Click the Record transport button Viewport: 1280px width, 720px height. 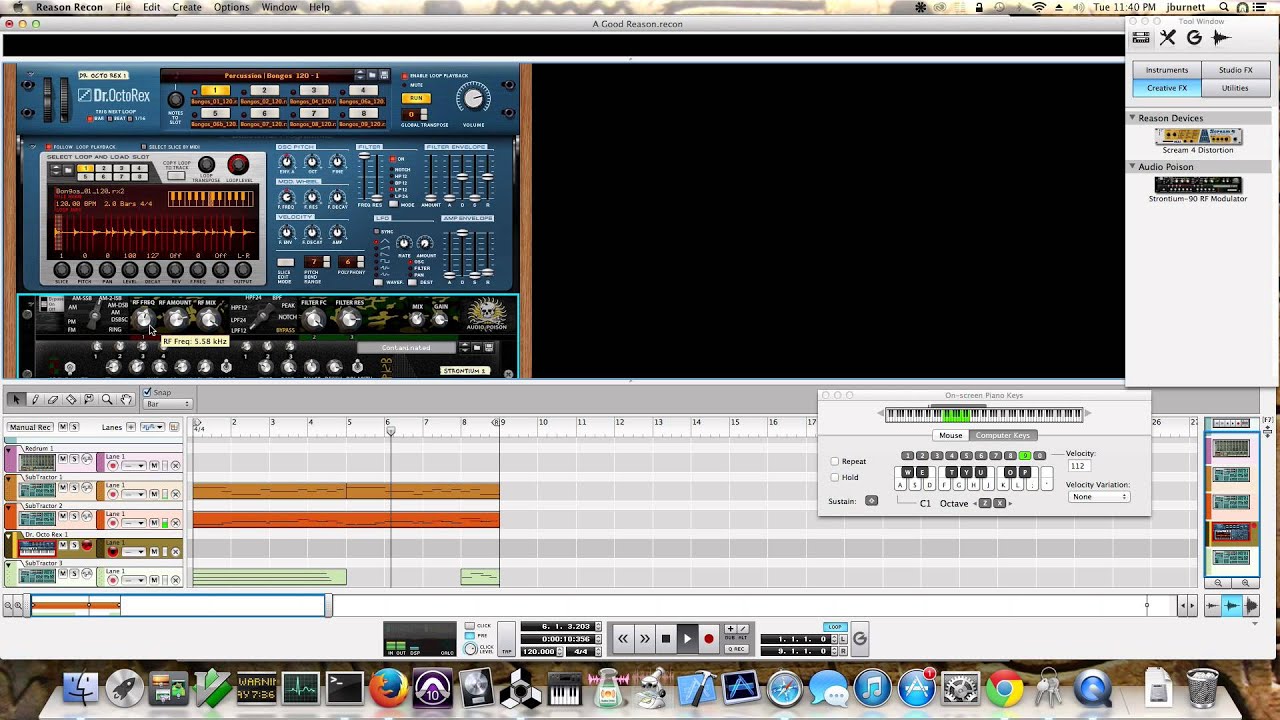[x=709, y=639]
